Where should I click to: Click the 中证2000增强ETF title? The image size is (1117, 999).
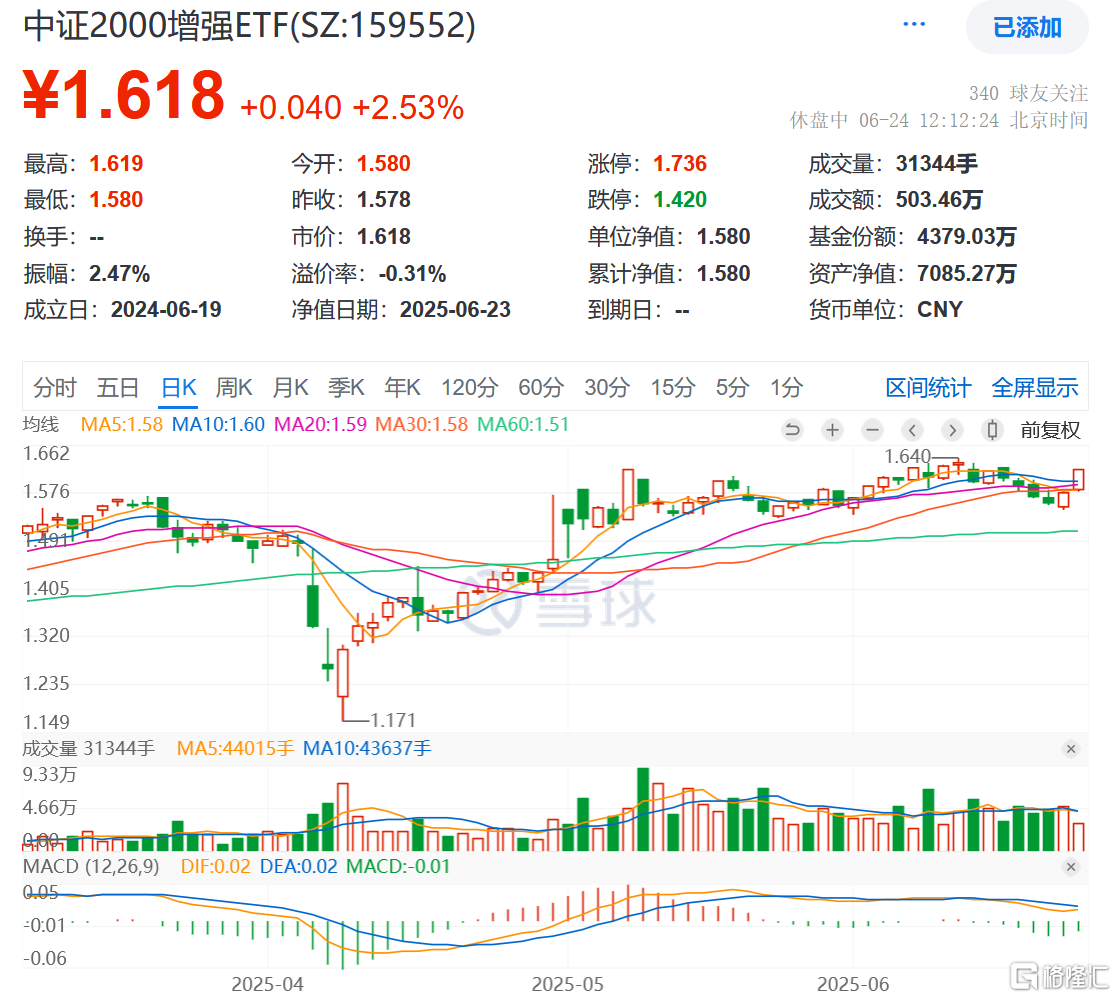tap(249, 26)
